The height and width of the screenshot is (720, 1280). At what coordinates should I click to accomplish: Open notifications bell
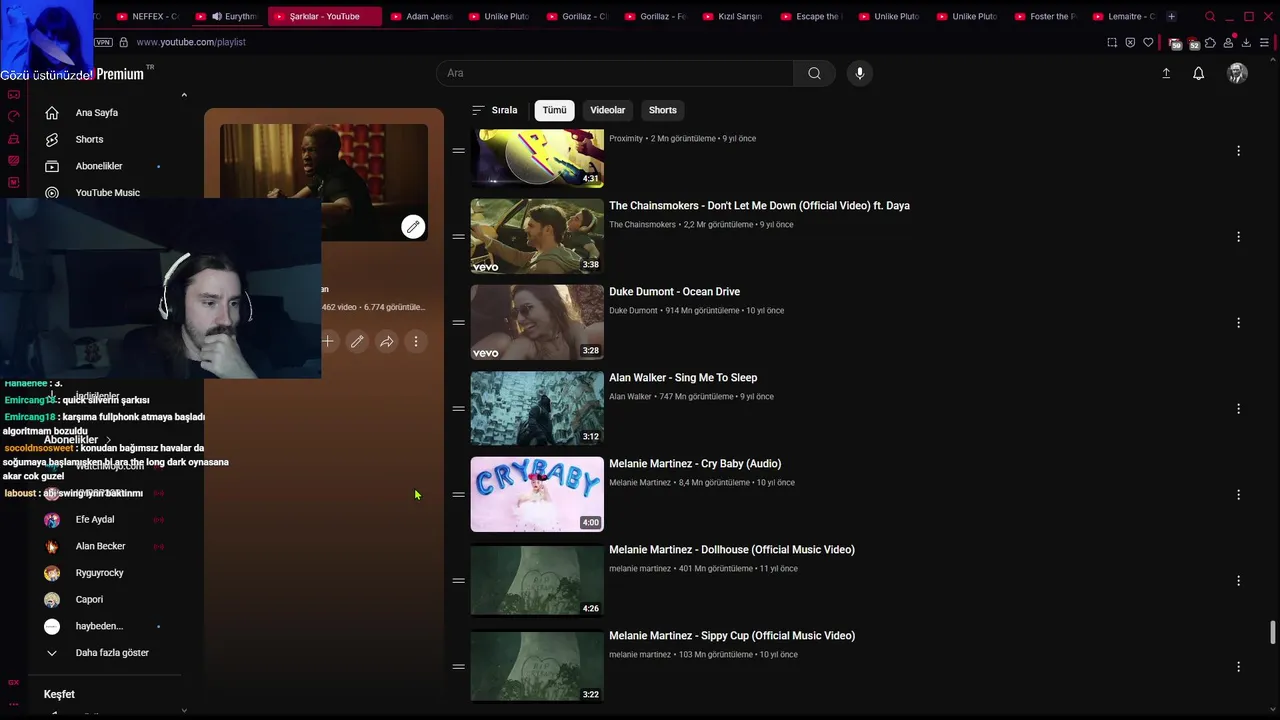click(1198, 73)
